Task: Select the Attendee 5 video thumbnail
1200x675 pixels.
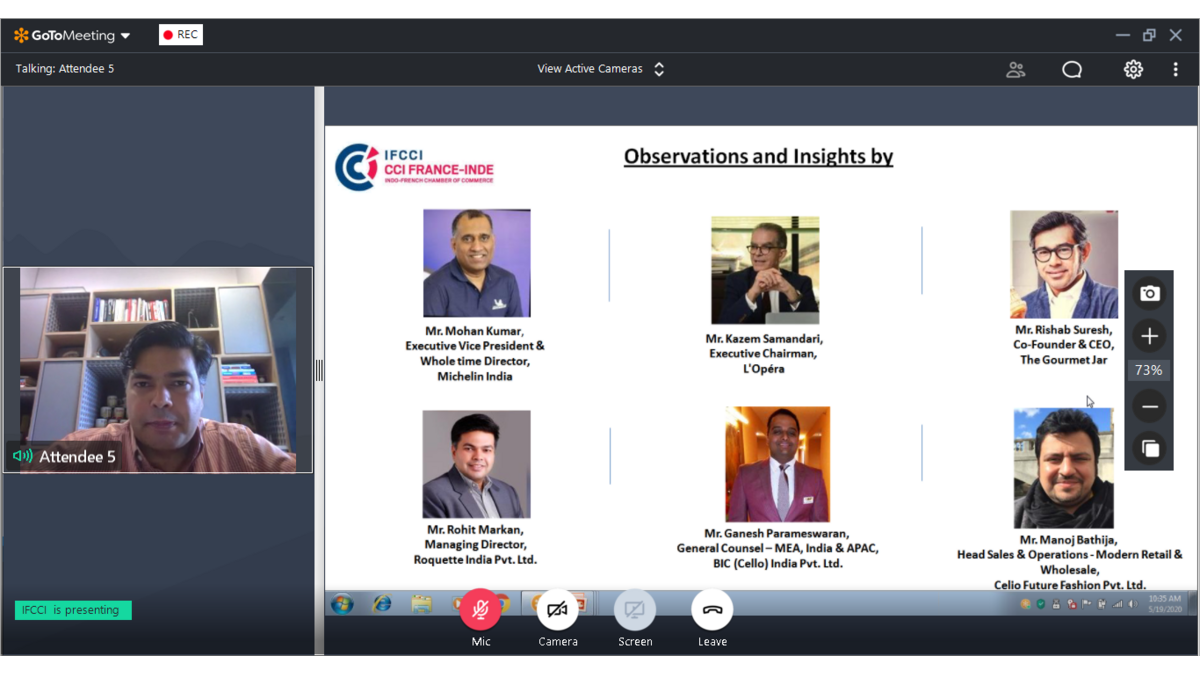Action: (x=158, y=369)
